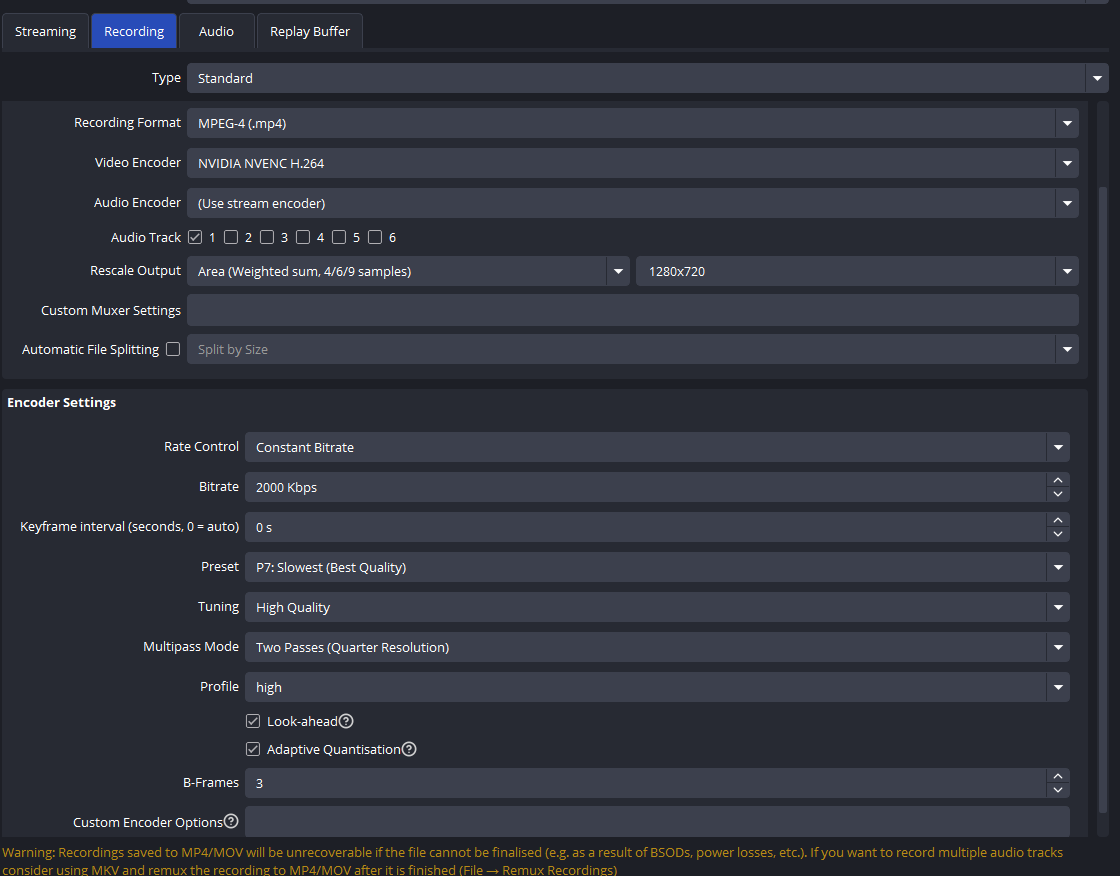The width and height of the screenshot is (1120, 876).
Task: Increase the B-Frames value
Action: [x=1058, y=776]
